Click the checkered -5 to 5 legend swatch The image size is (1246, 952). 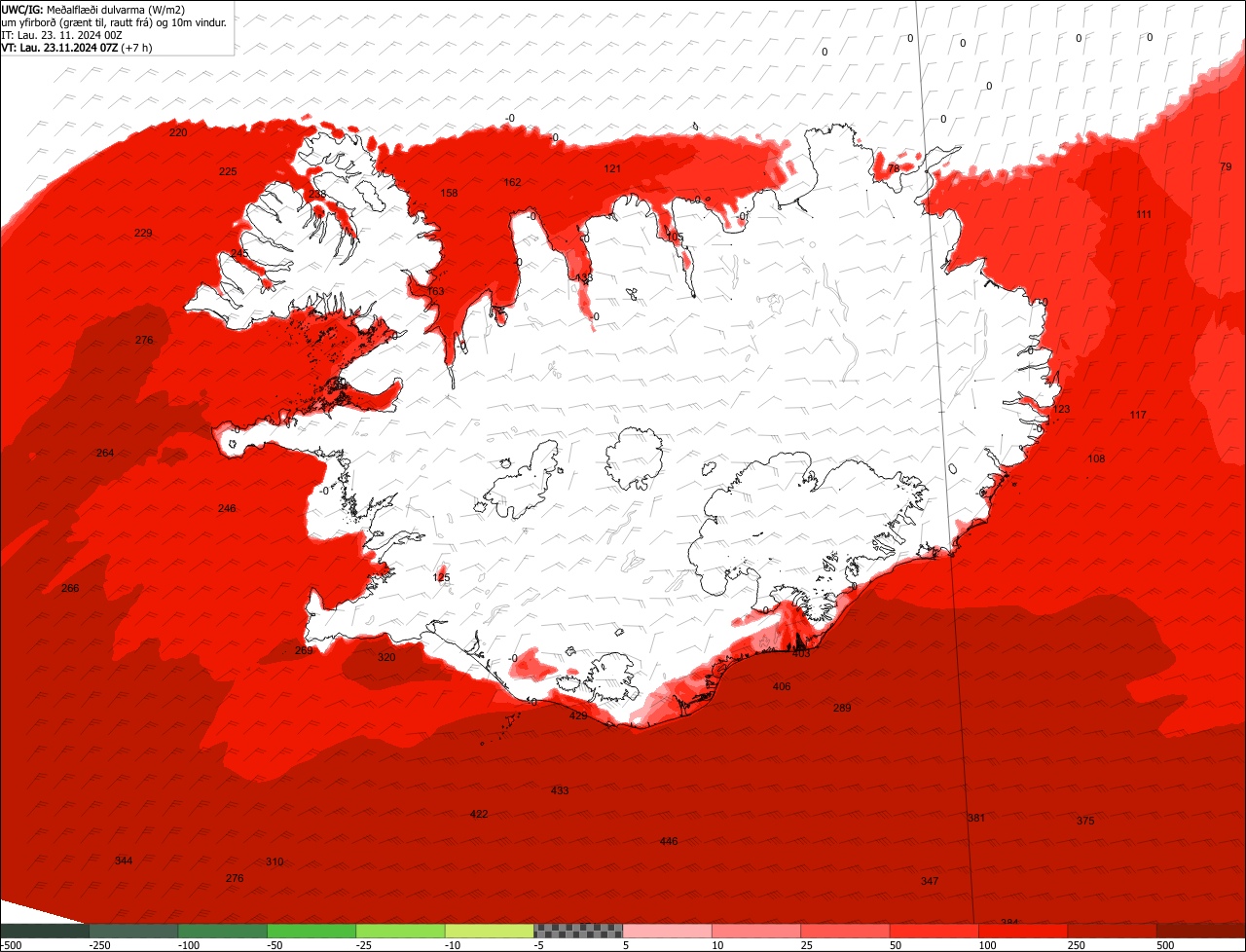coord(578,931)
